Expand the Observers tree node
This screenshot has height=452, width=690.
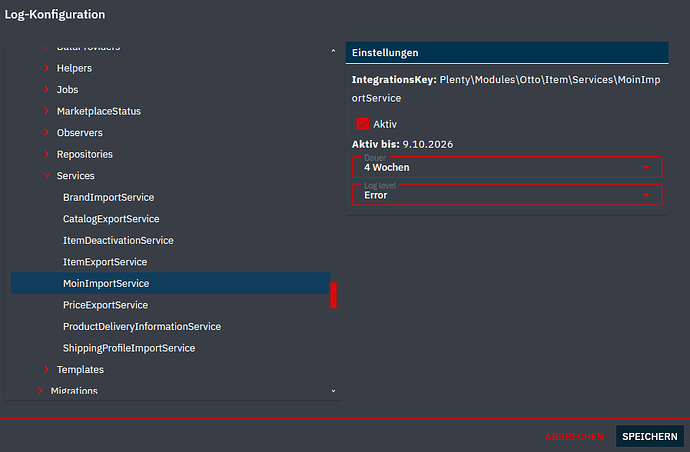tap(46, 132)
